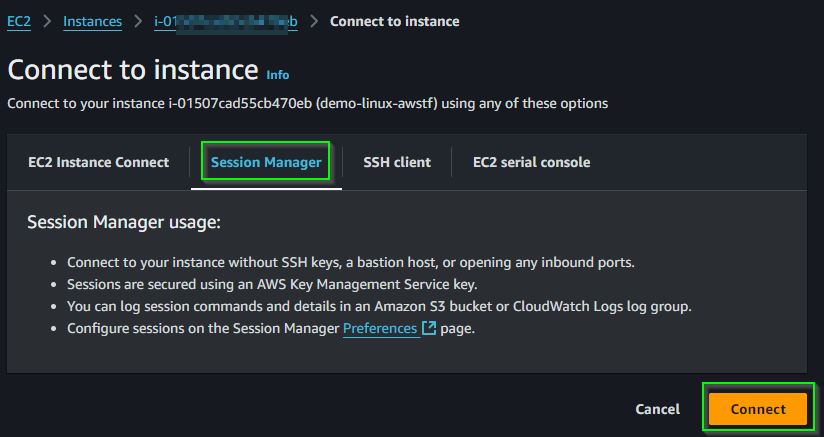824x437 pixels.
Task: Click the Connect to instance breadcrumb text
Action: click(x=395, y=22)
